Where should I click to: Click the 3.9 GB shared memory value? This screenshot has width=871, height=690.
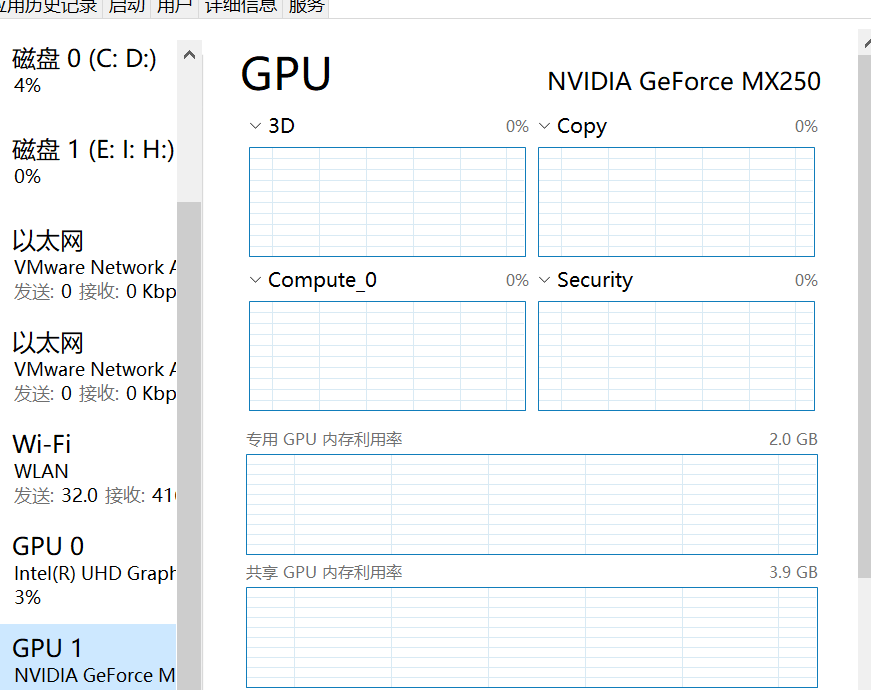[793, 572]
